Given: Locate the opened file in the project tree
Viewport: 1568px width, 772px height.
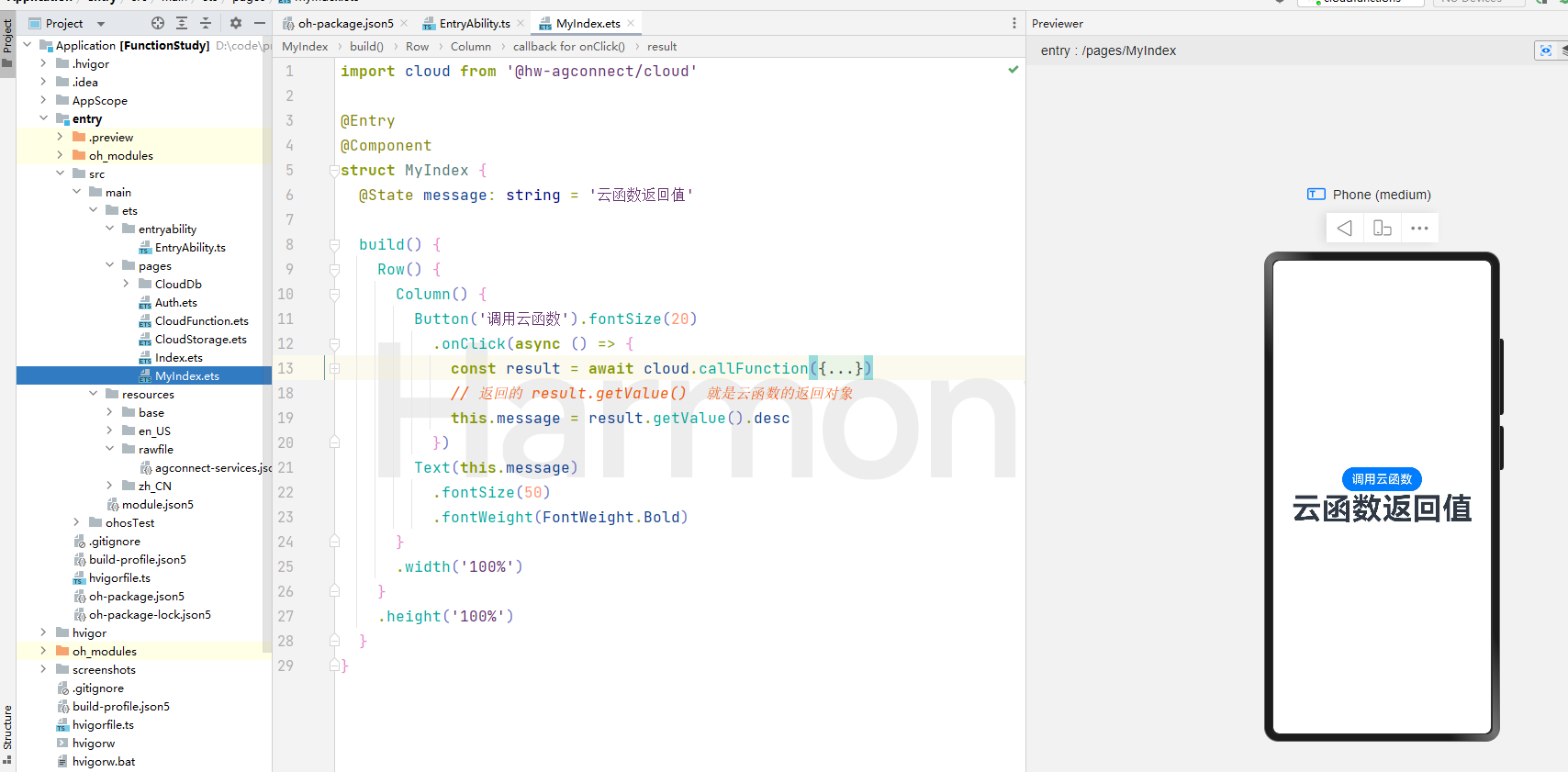Looking at the screenshot, I should tap(158, 23).
